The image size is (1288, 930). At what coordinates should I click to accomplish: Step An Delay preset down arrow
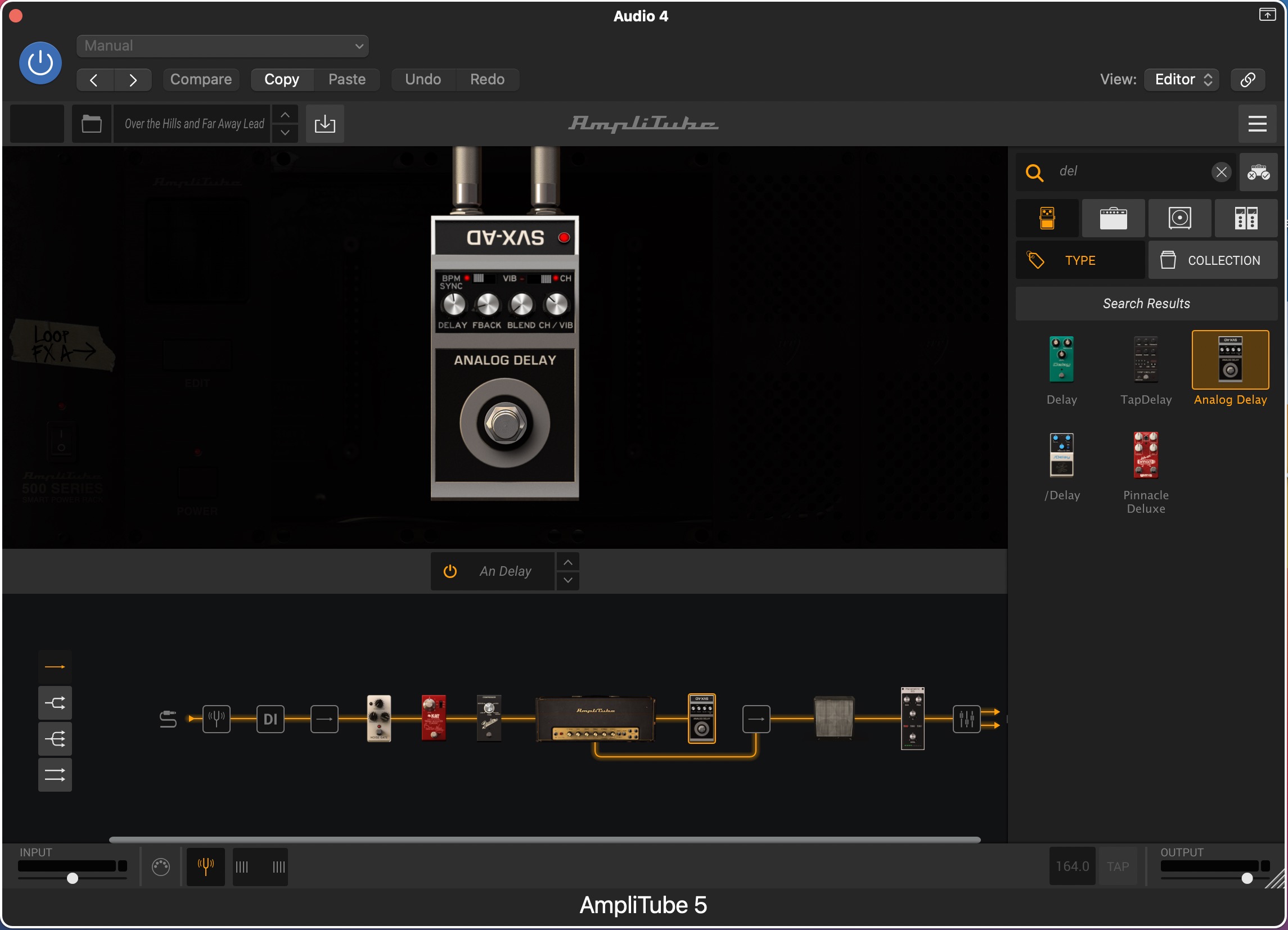pos(568,581)
